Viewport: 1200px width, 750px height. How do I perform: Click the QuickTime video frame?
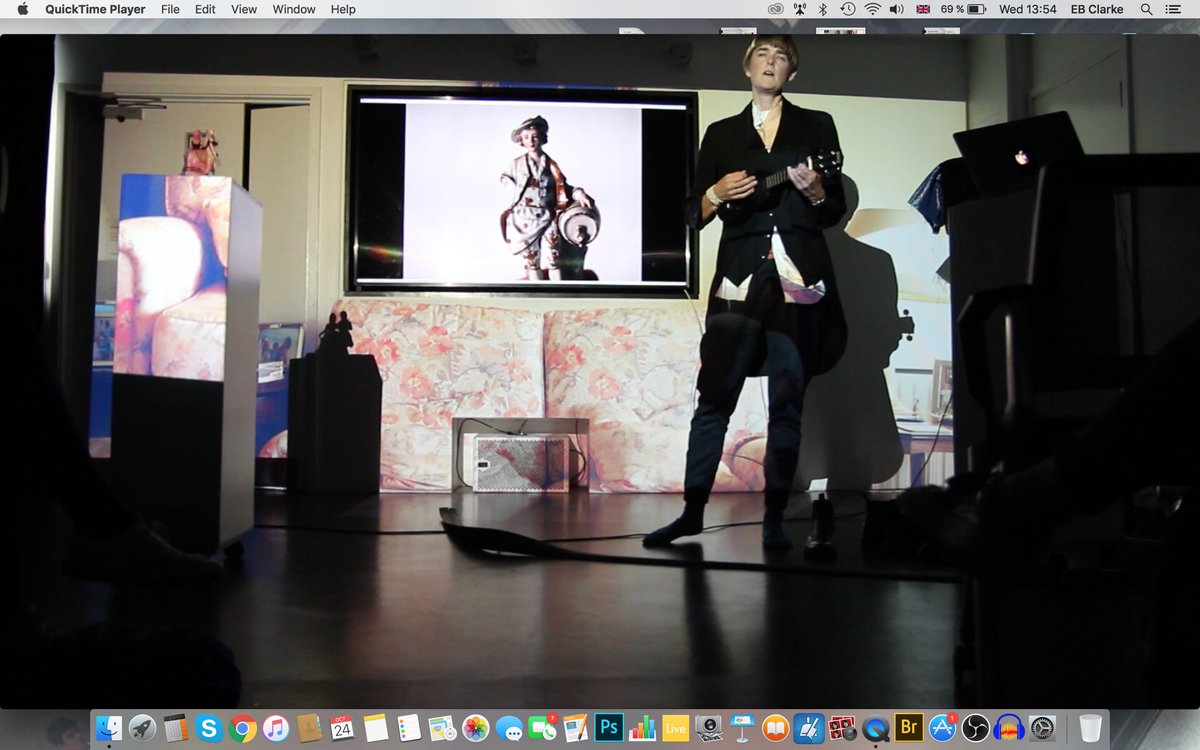coord(600,371)
